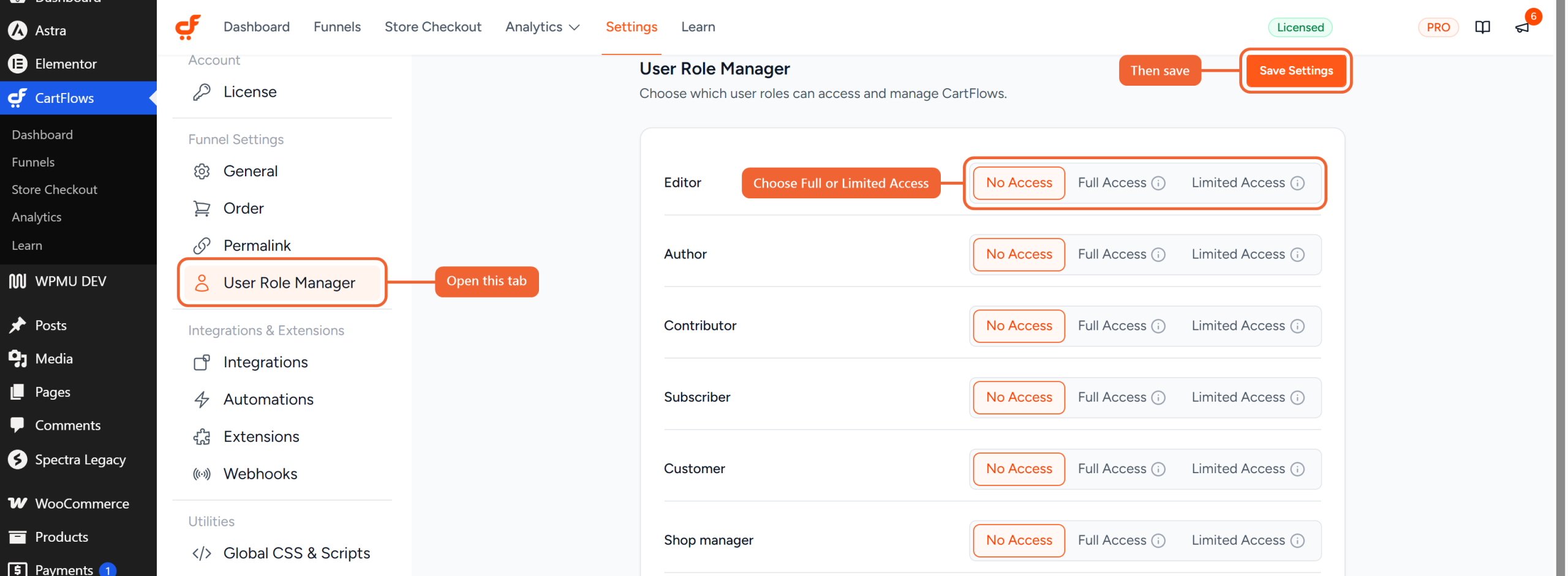This screenshot has width=1568, height=576.
Task: Click the Licensed status badge
Action: [1300, 28]
